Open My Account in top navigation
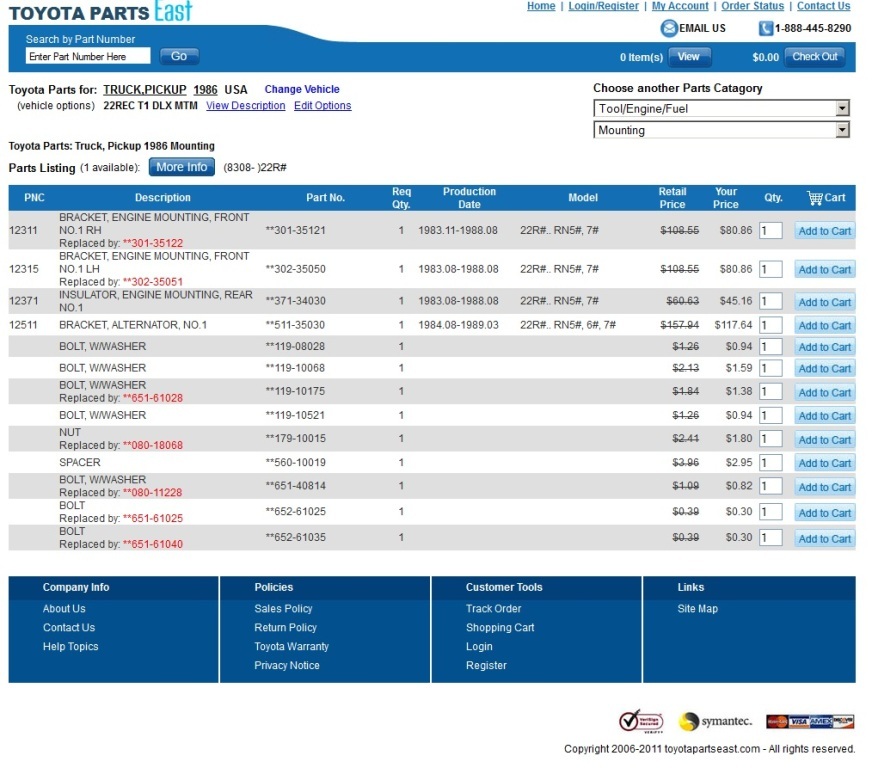Screen dimensions: 872x768 pos(680,6)
